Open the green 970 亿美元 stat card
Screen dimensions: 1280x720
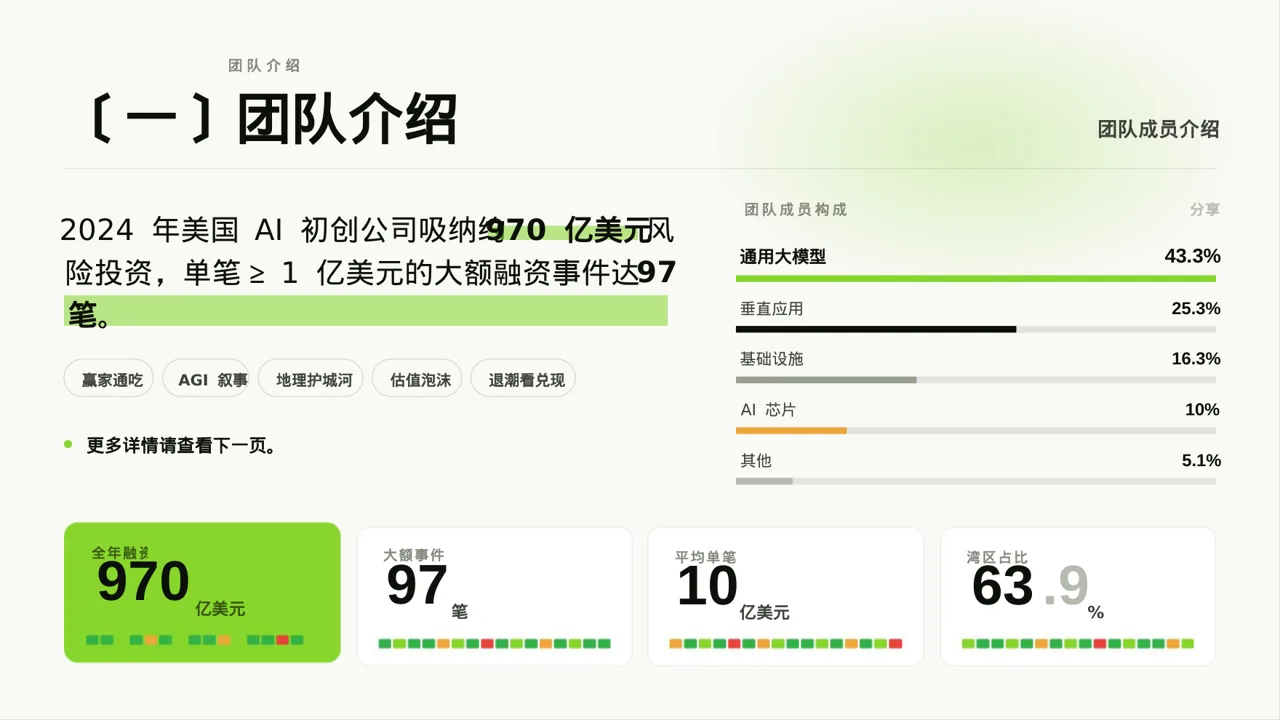pyautogui.click(x=202, y=592)
